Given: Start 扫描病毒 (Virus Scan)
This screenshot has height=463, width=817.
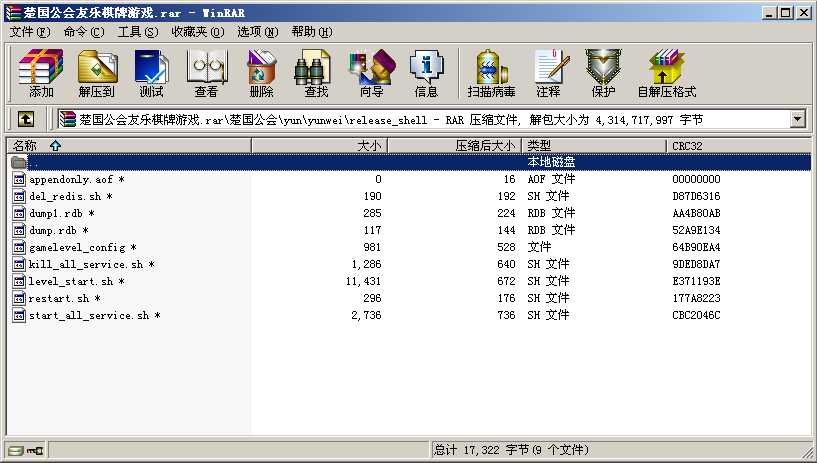Looking at the screenshot, I should pos(491,73).
